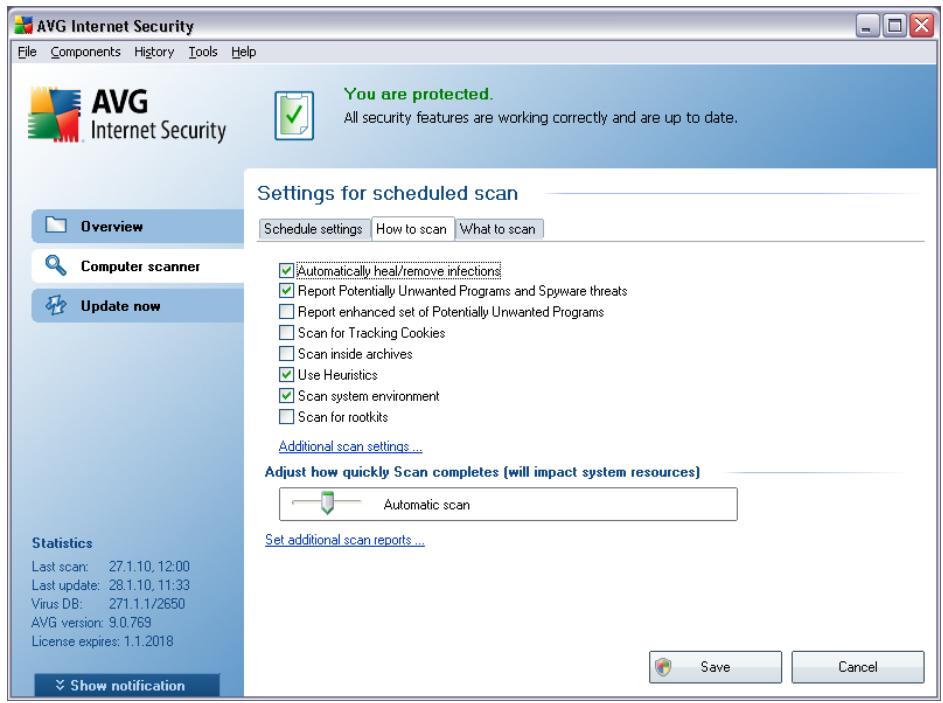Screen dimensions: 943x703
Task: Click the AVG version 9.0.769 text
Action: [91, 622]
